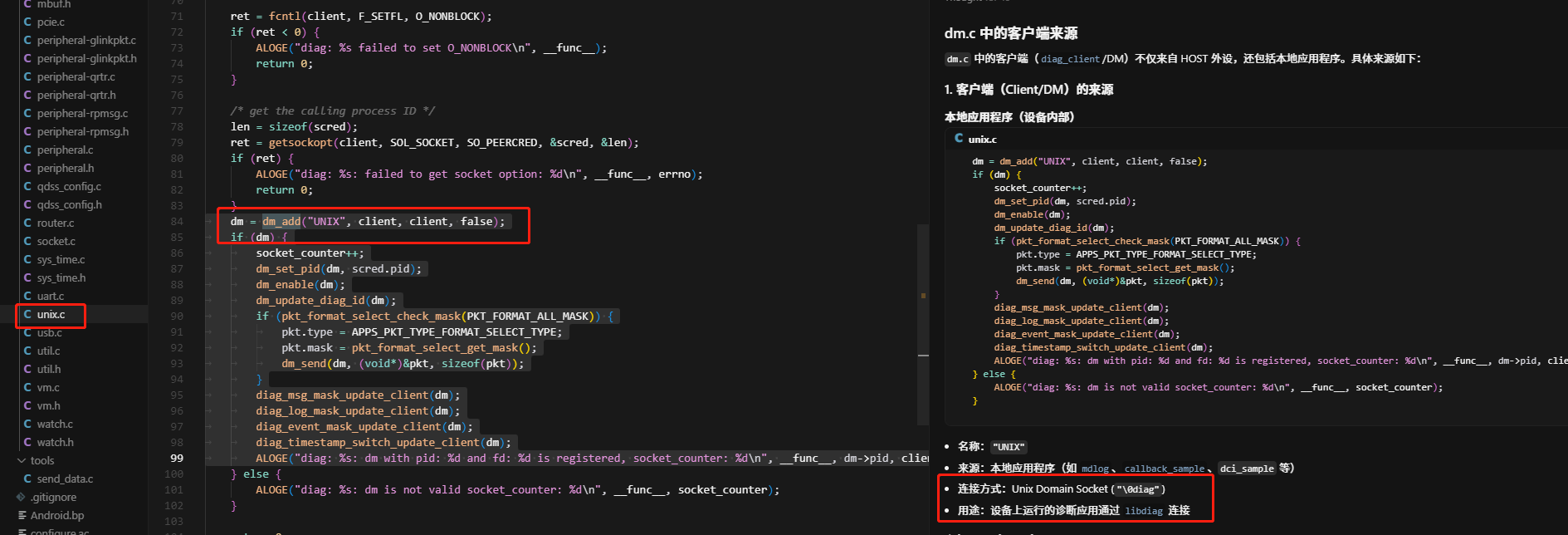Viewport: 1568px width, 535px height.
Task: Click the "UNIX" name tag in chat
Action: coord(1009,447)
